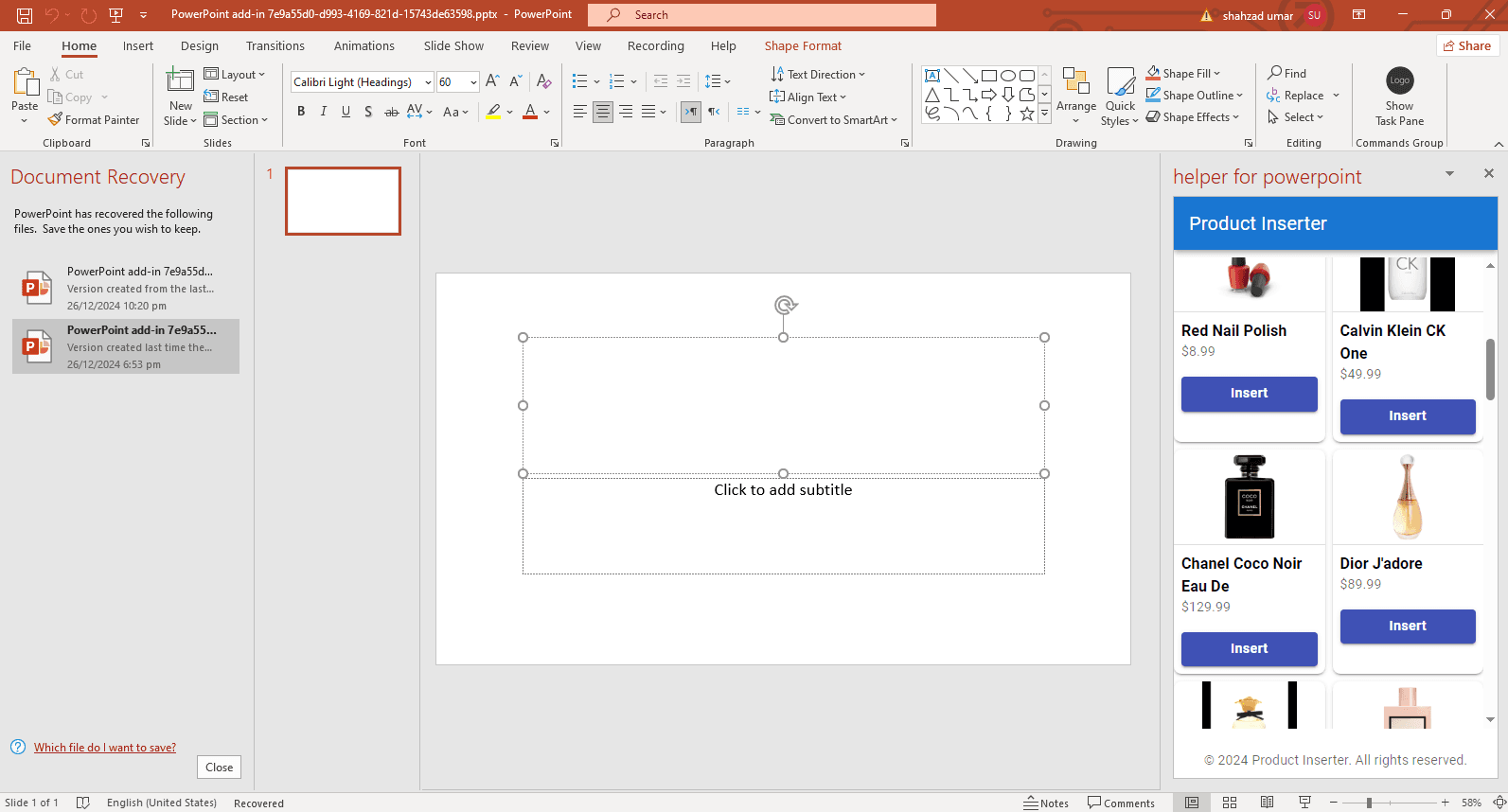Viewport: 1508px width, 812px height.
Task: Toggle Bold formatting
Action: [x=301, y=112]
